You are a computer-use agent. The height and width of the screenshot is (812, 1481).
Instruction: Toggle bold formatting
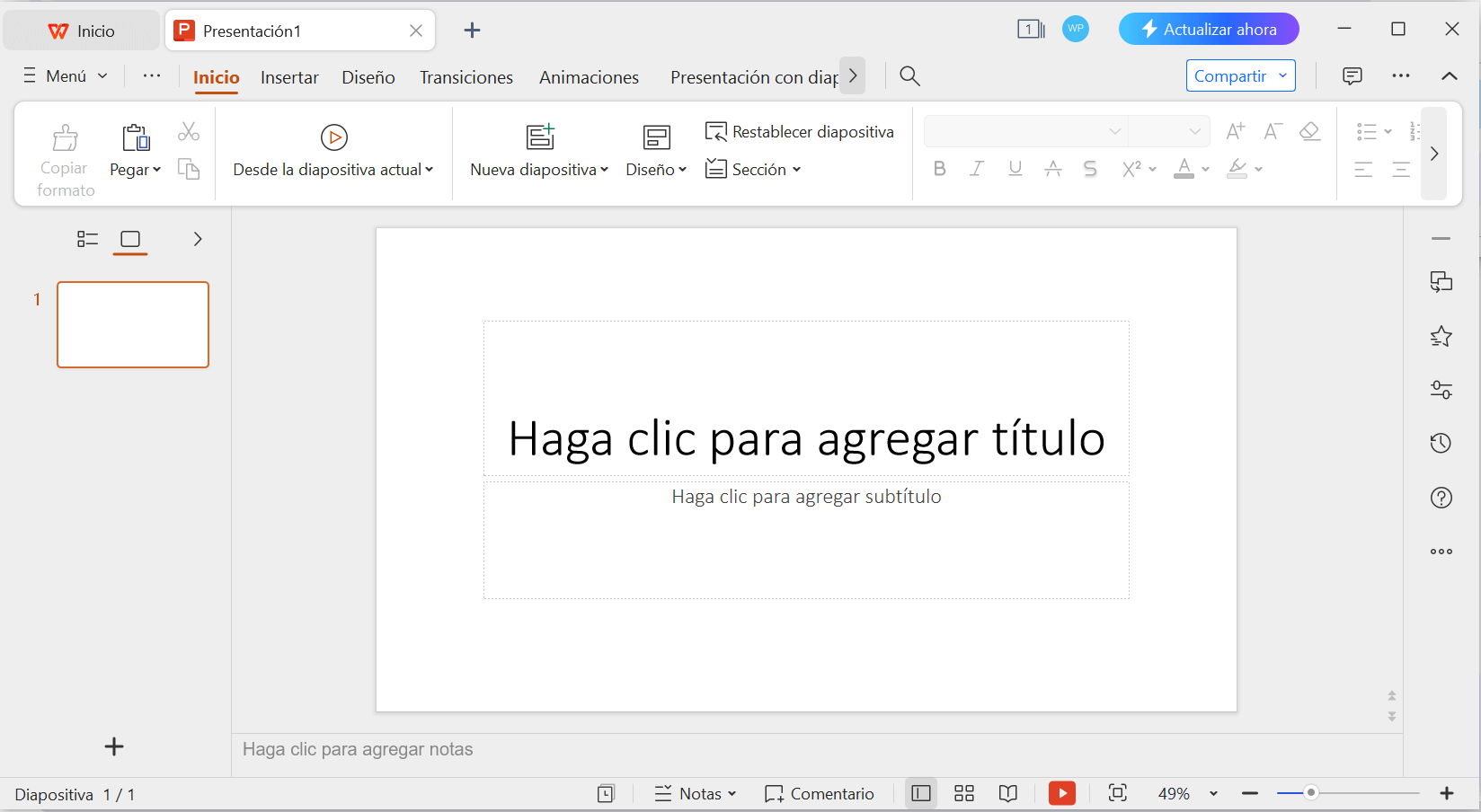pos(940,168)
